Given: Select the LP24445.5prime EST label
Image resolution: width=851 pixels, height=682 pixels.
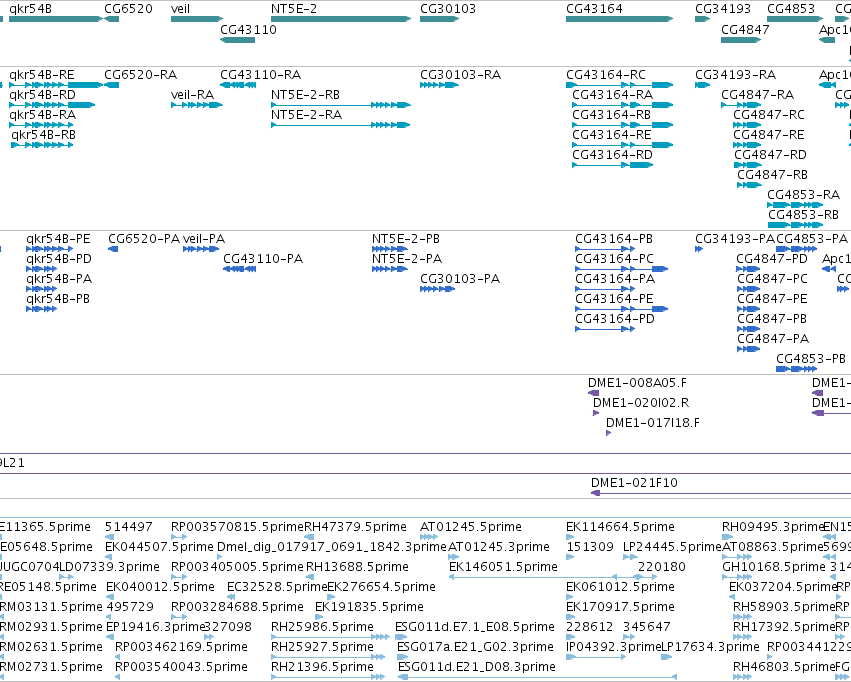Looking at the screenshot, I should [672, 547].
